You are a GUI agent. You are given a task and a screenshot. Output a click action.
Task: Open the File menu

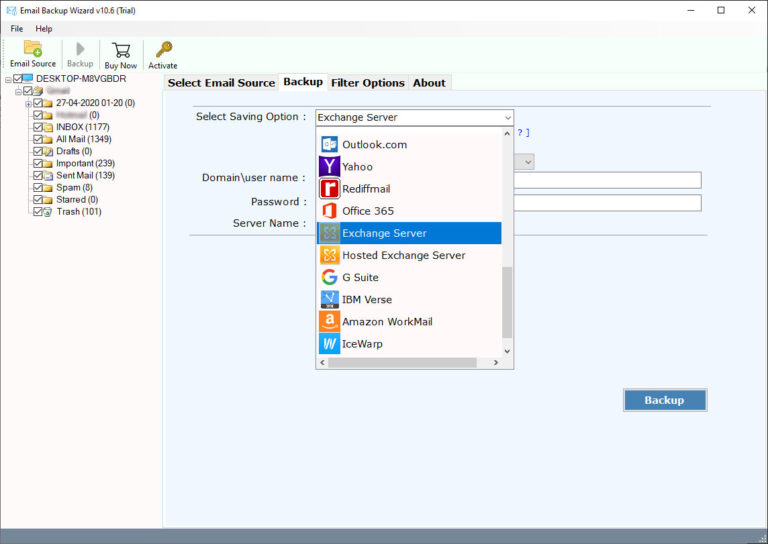(x=17, y=28)
